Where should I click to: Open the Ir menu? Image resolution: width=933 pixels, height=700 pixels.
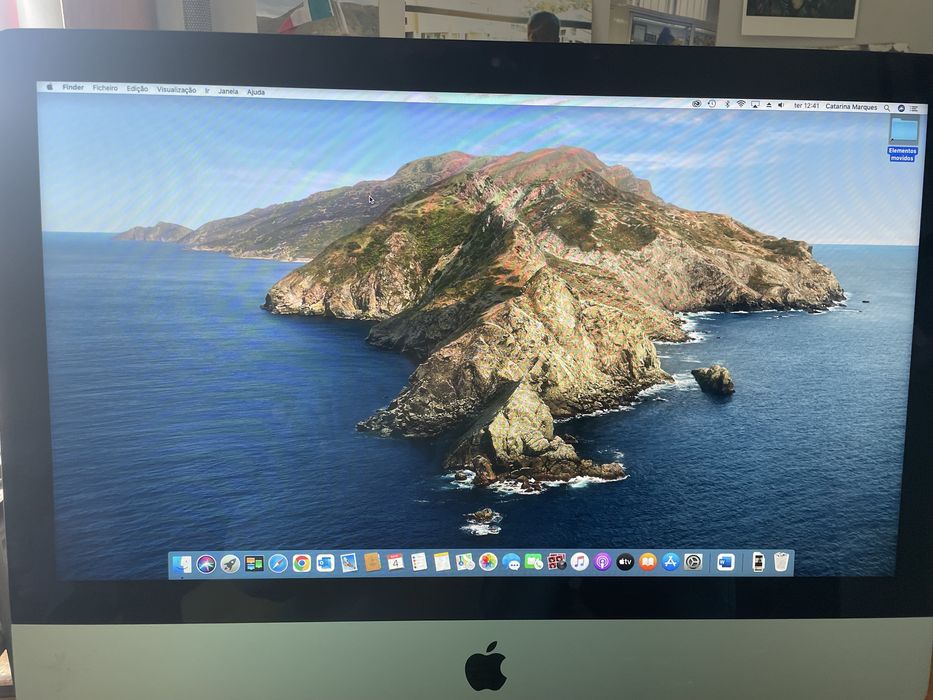pos(207,90)
